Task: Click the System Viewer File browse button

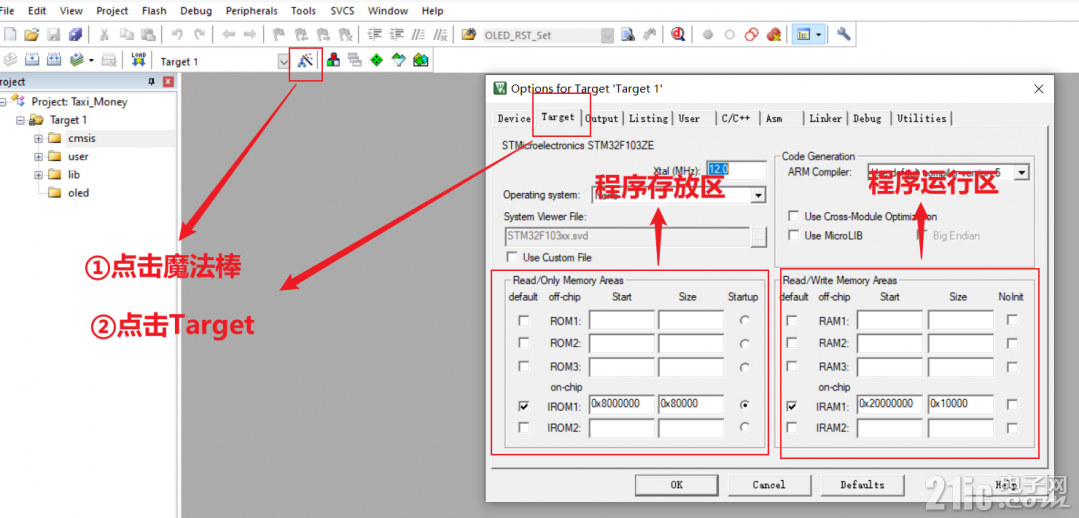Action: [x=758, y=237]
